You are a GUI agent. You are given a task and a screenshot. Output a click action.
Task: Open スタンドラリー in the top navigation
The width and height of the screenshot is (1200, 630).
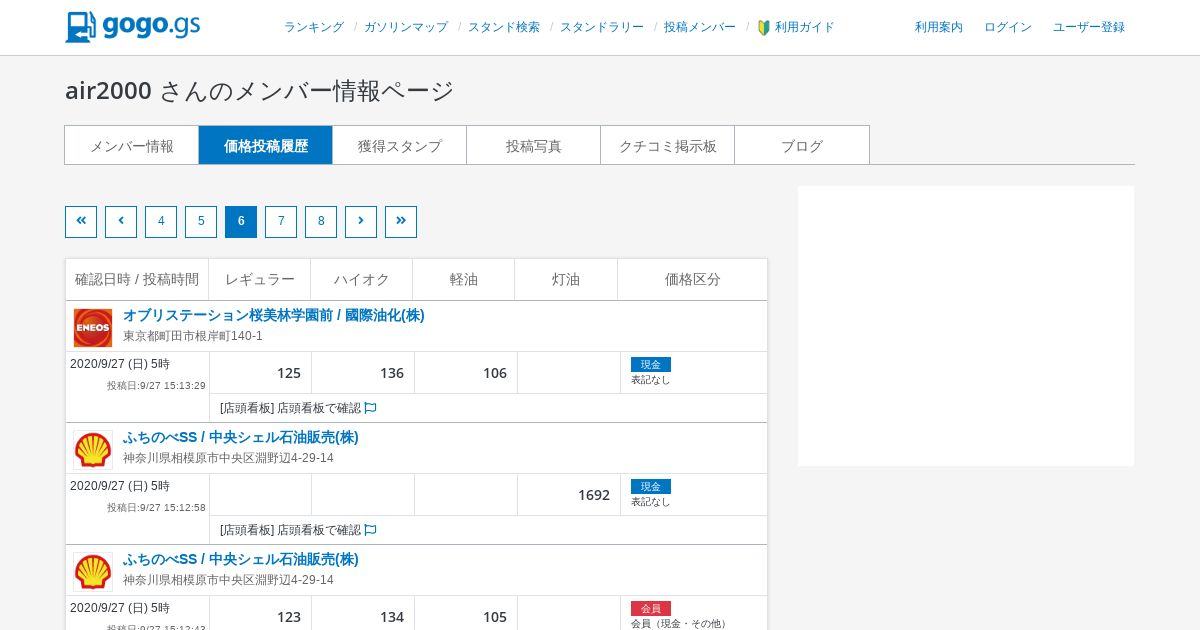tap(602, 28)
